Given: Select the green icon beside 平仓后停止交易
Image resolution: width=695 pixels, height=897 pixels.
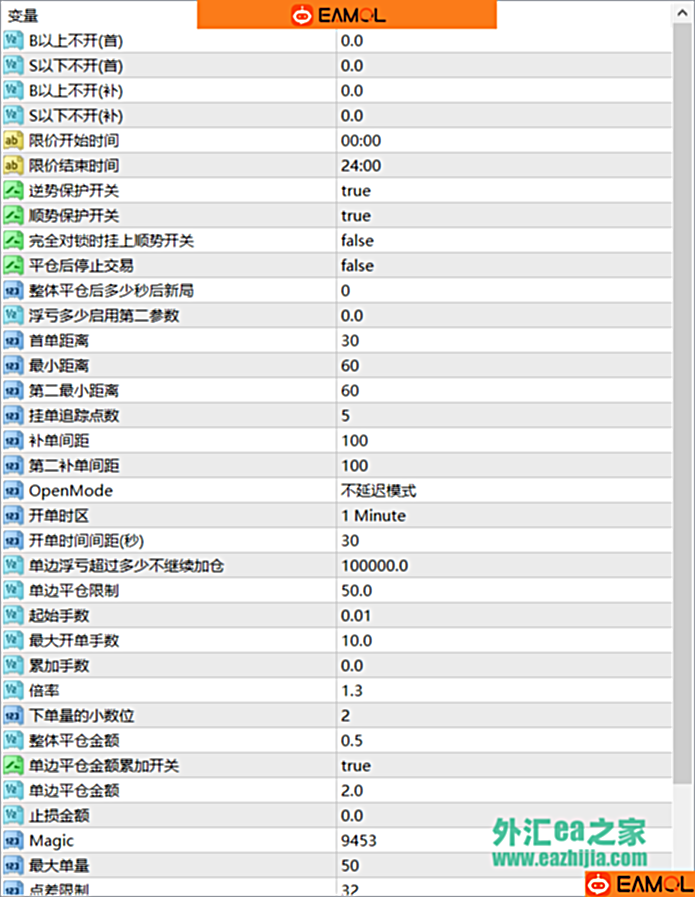Looking at the screenshot, I should 13,266.
